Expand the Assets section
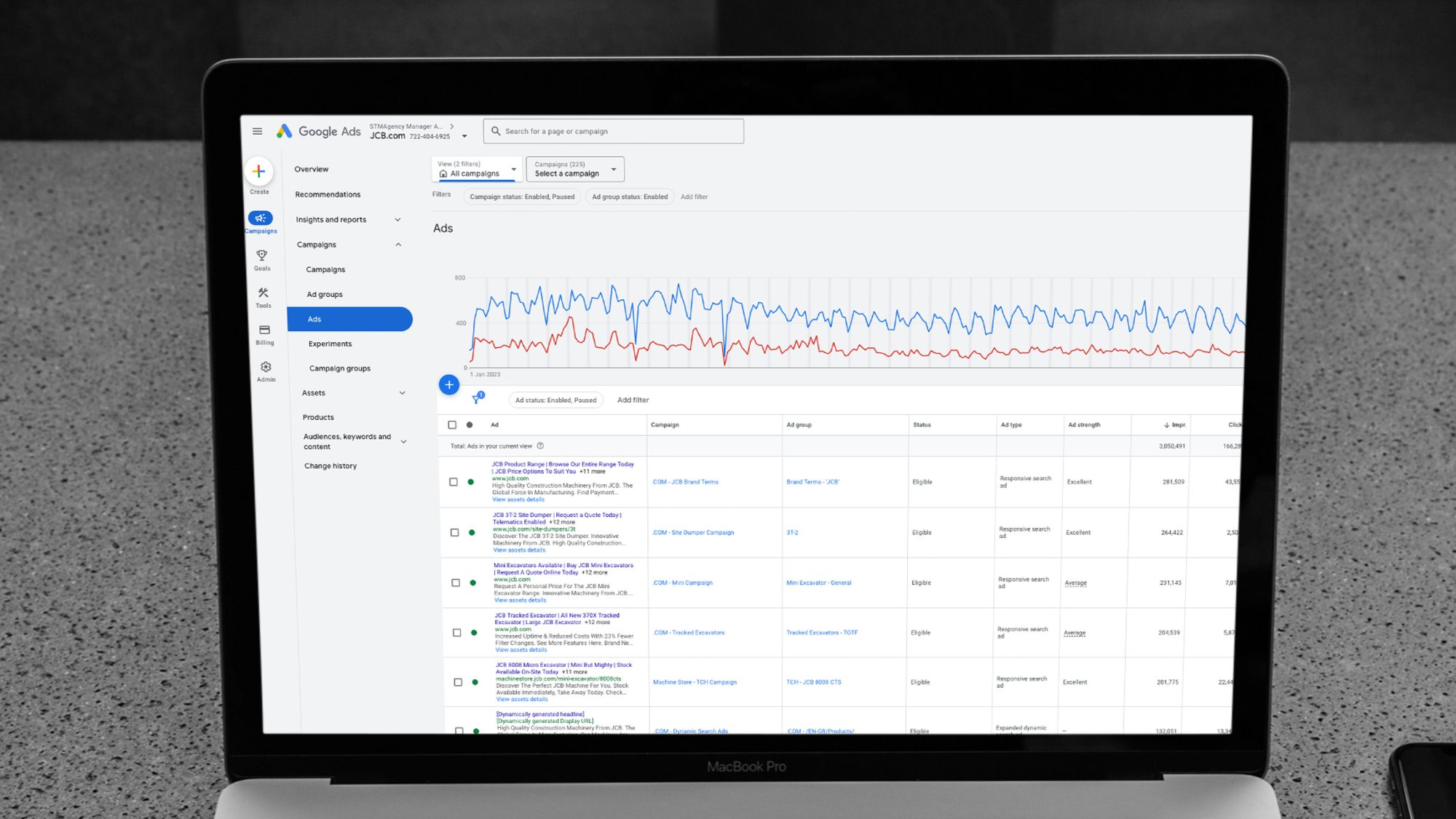1456x819 pixels. 402,393
